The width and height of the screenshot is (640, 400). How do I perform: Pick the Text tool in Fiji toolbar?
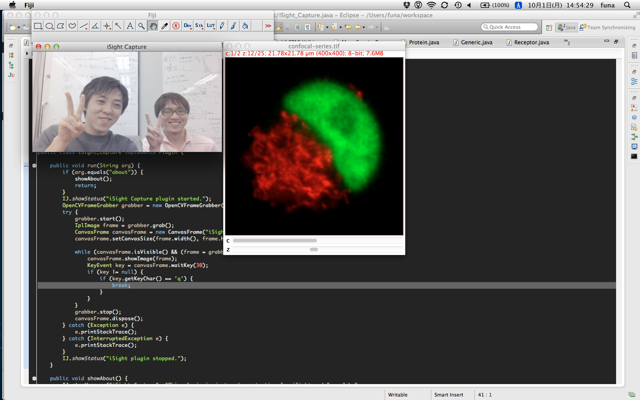[x=129, y=27]
